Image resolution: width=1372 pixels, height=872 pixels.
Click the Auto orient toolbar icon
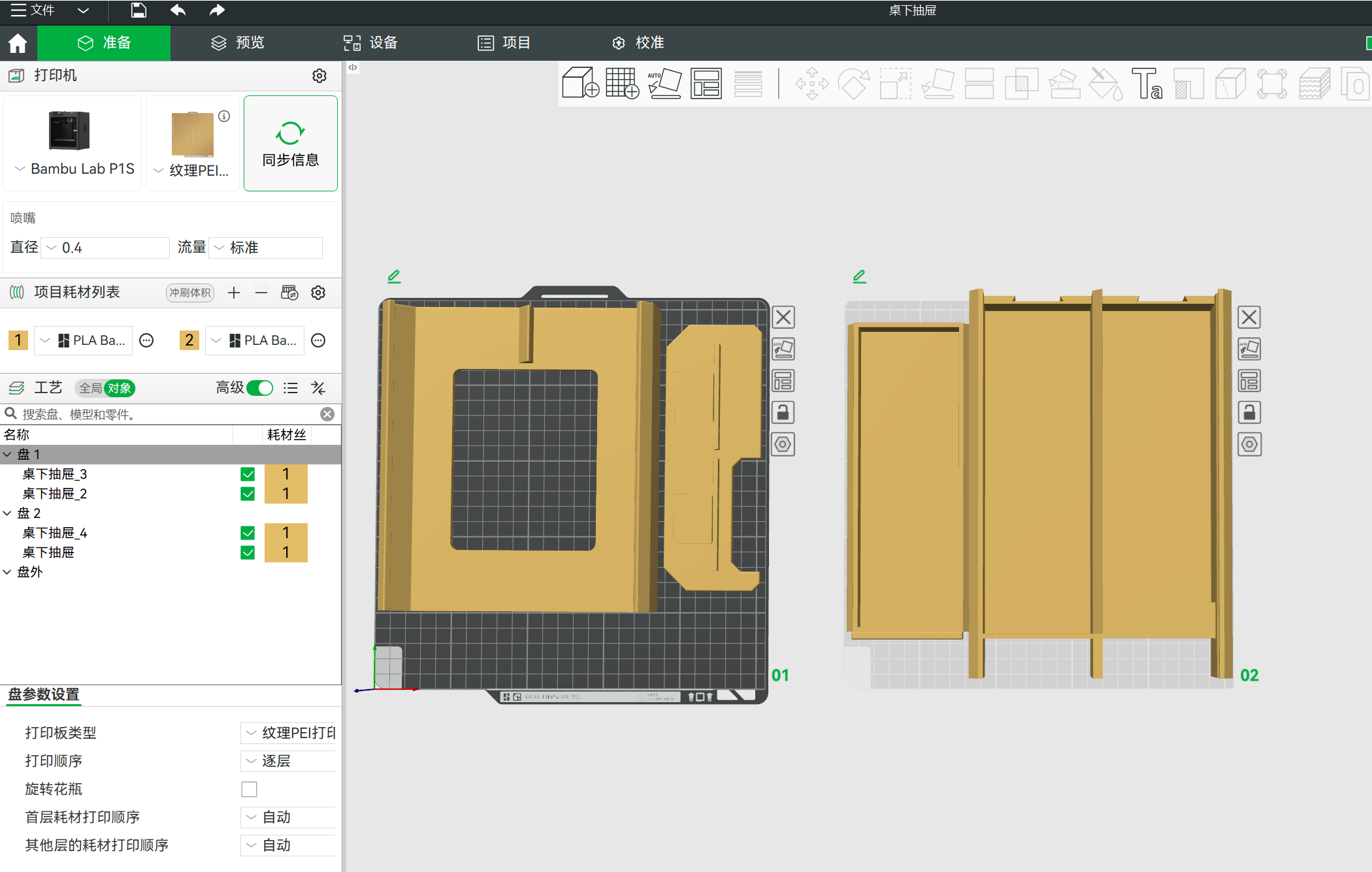click(x=664, y=84)
